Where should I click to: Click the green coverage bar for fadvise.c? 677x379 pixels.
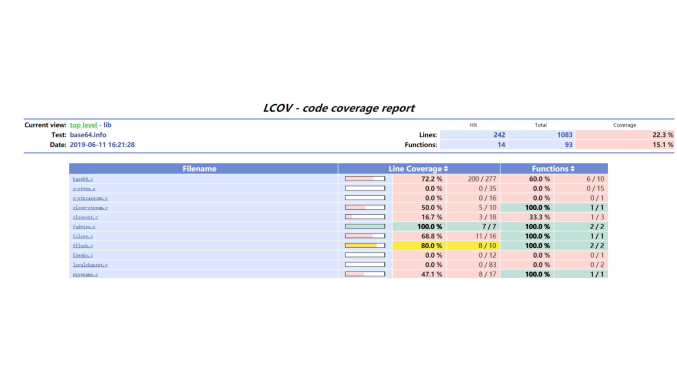(365, 227)
